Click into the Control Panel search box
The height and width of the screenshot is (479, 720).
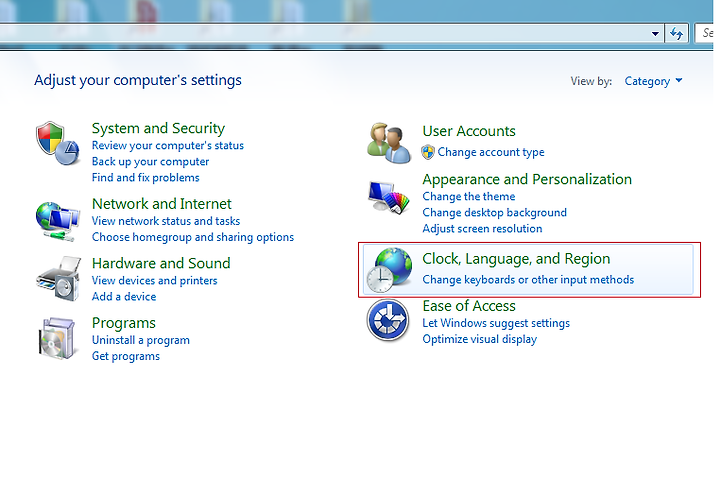[x=705, y=33]
